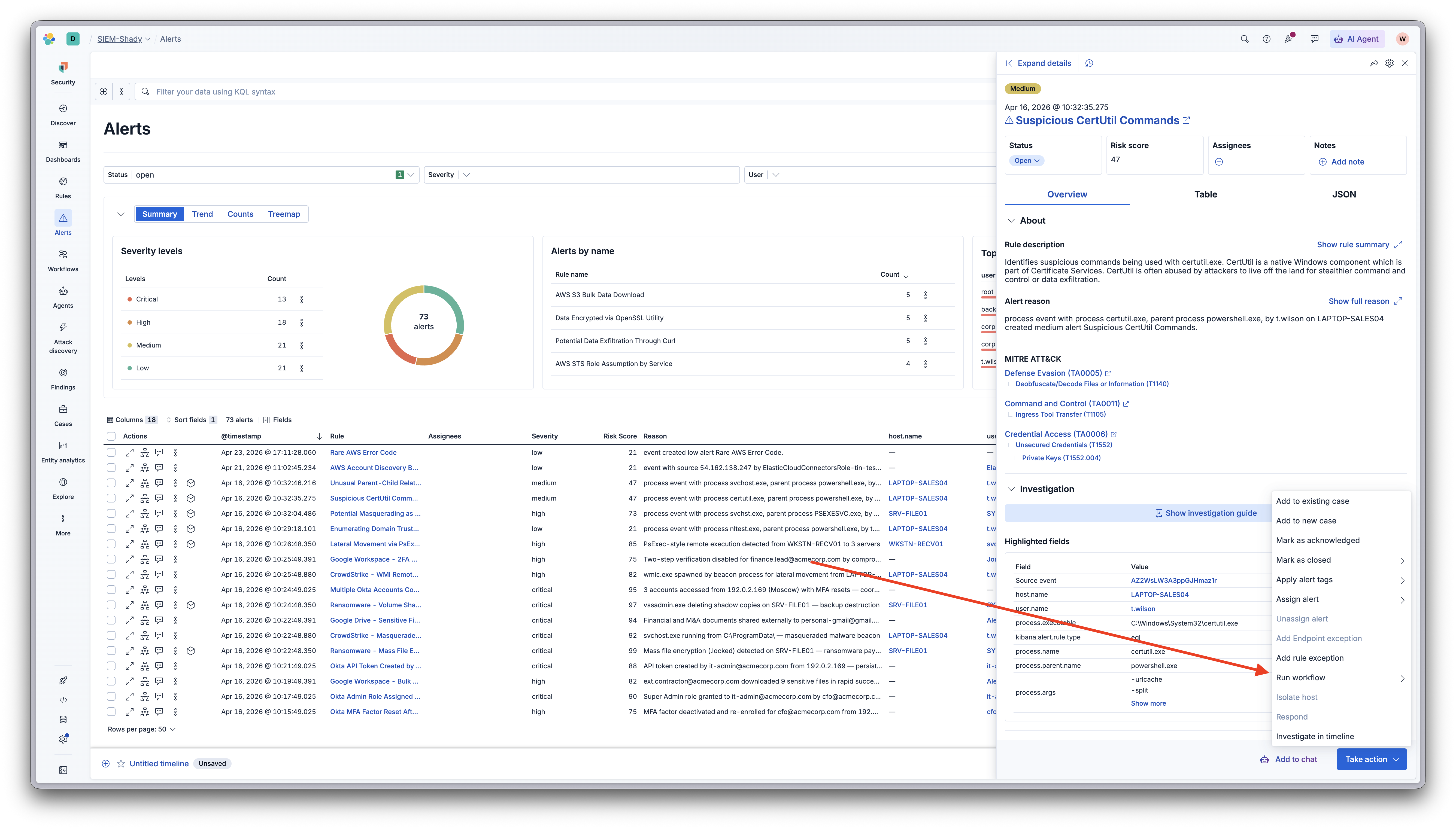Click the add filter plus icon

click(x=104, y=91)
